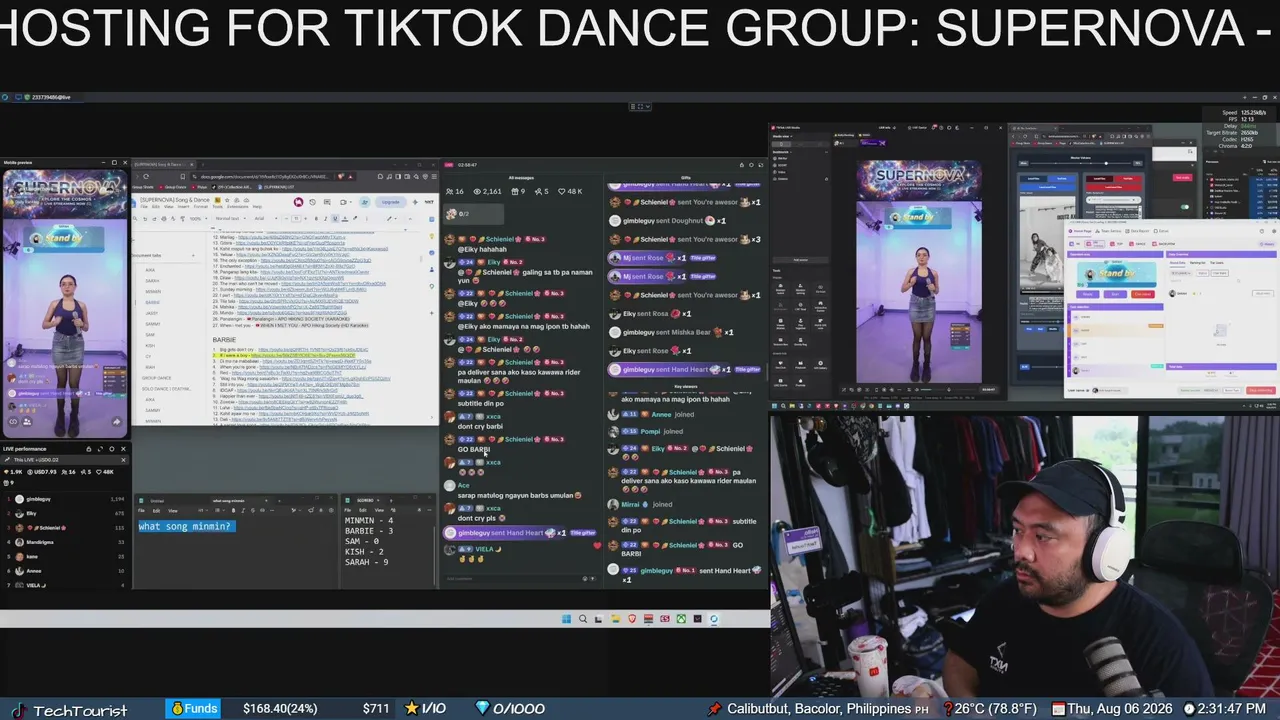Click the highlighted 'what song minmin?' text

coord(185,527)
